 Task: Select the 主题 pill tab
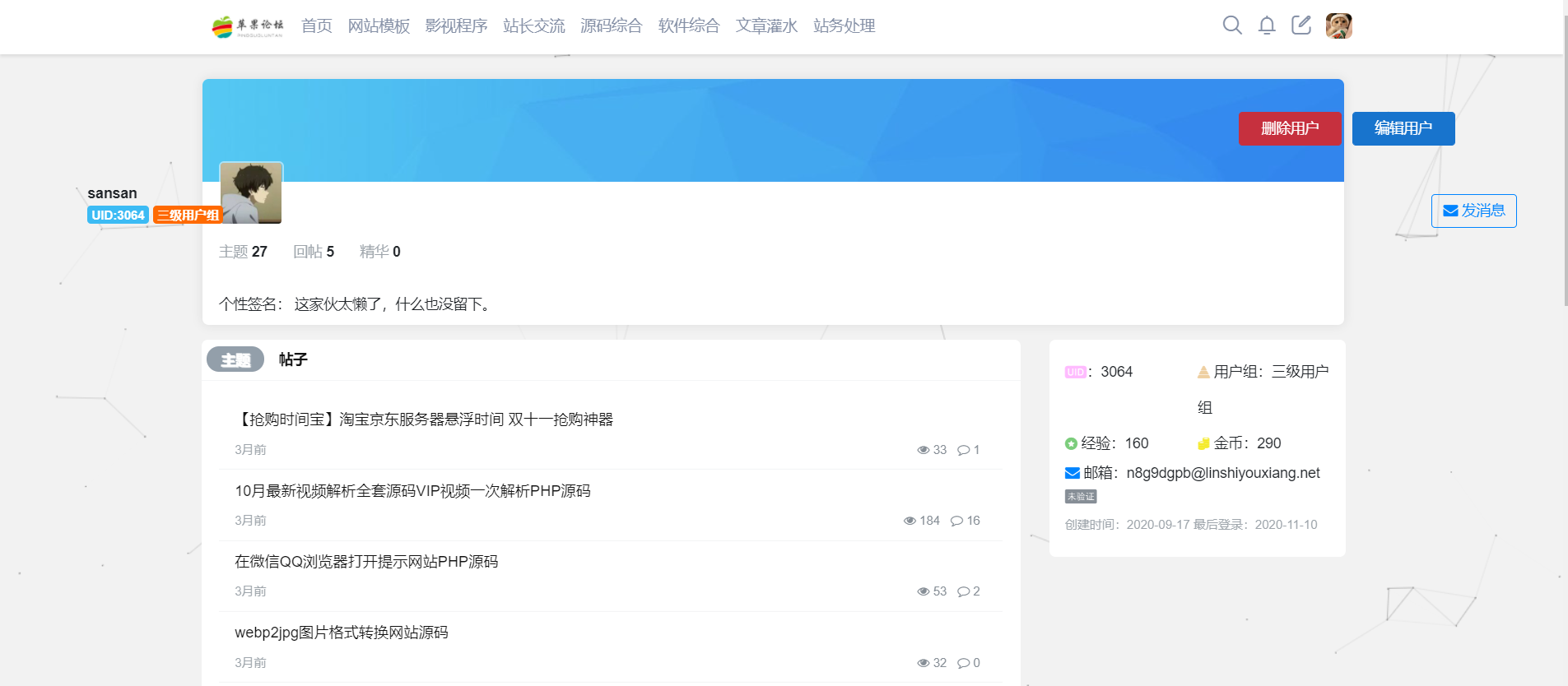pyautogui.click(x=235, y=359)
